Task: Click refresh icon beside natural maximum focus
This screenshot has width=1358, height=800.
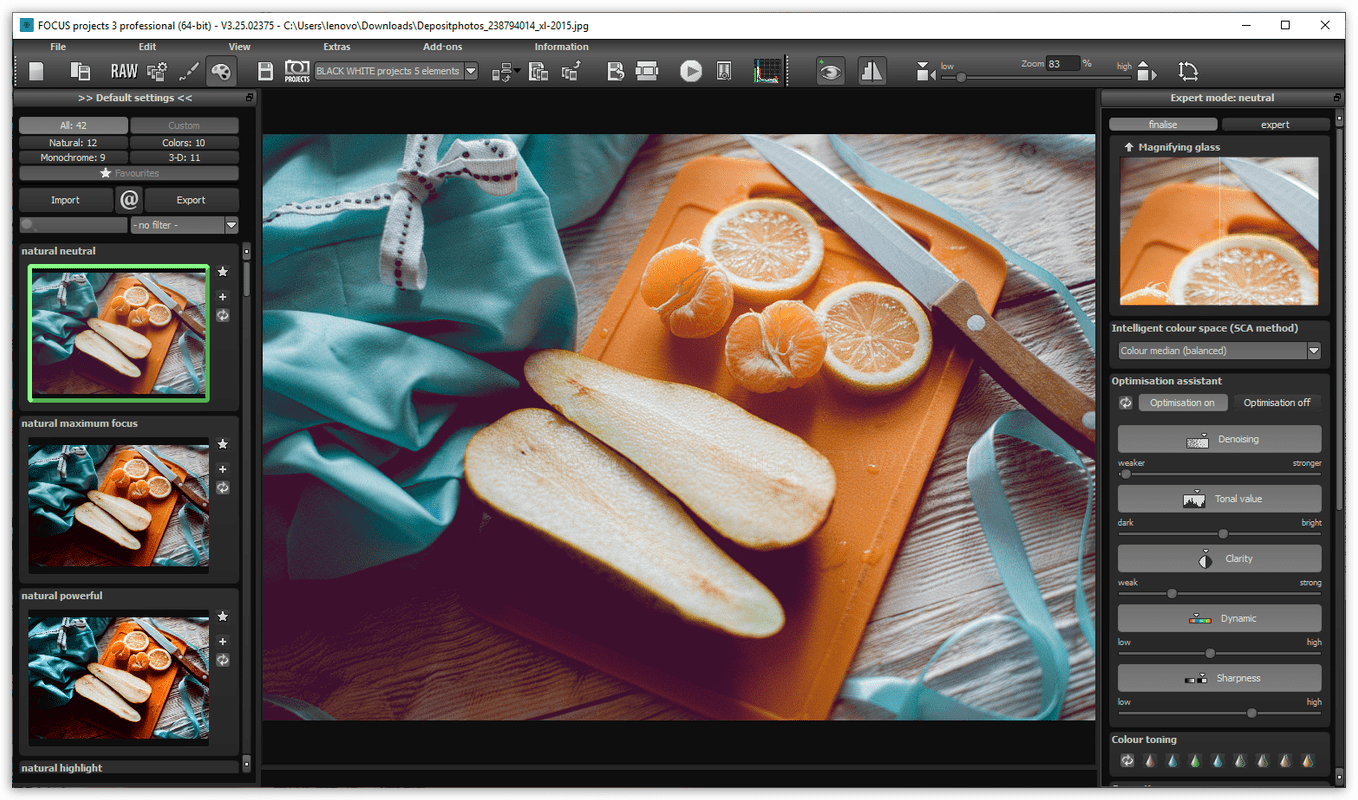Action: pyautogui.click(x=222, y=488)
